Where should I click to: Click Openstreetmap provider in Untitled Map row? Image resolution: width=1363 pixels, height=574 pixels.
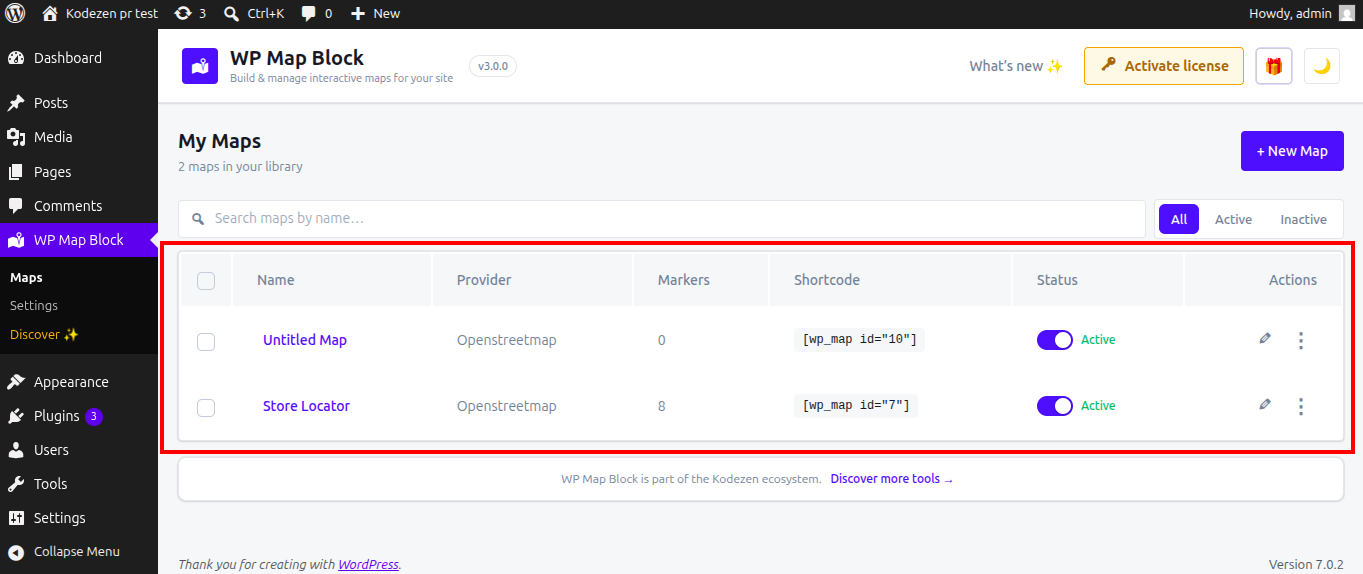pyautogui.click(x=507, y=340)
